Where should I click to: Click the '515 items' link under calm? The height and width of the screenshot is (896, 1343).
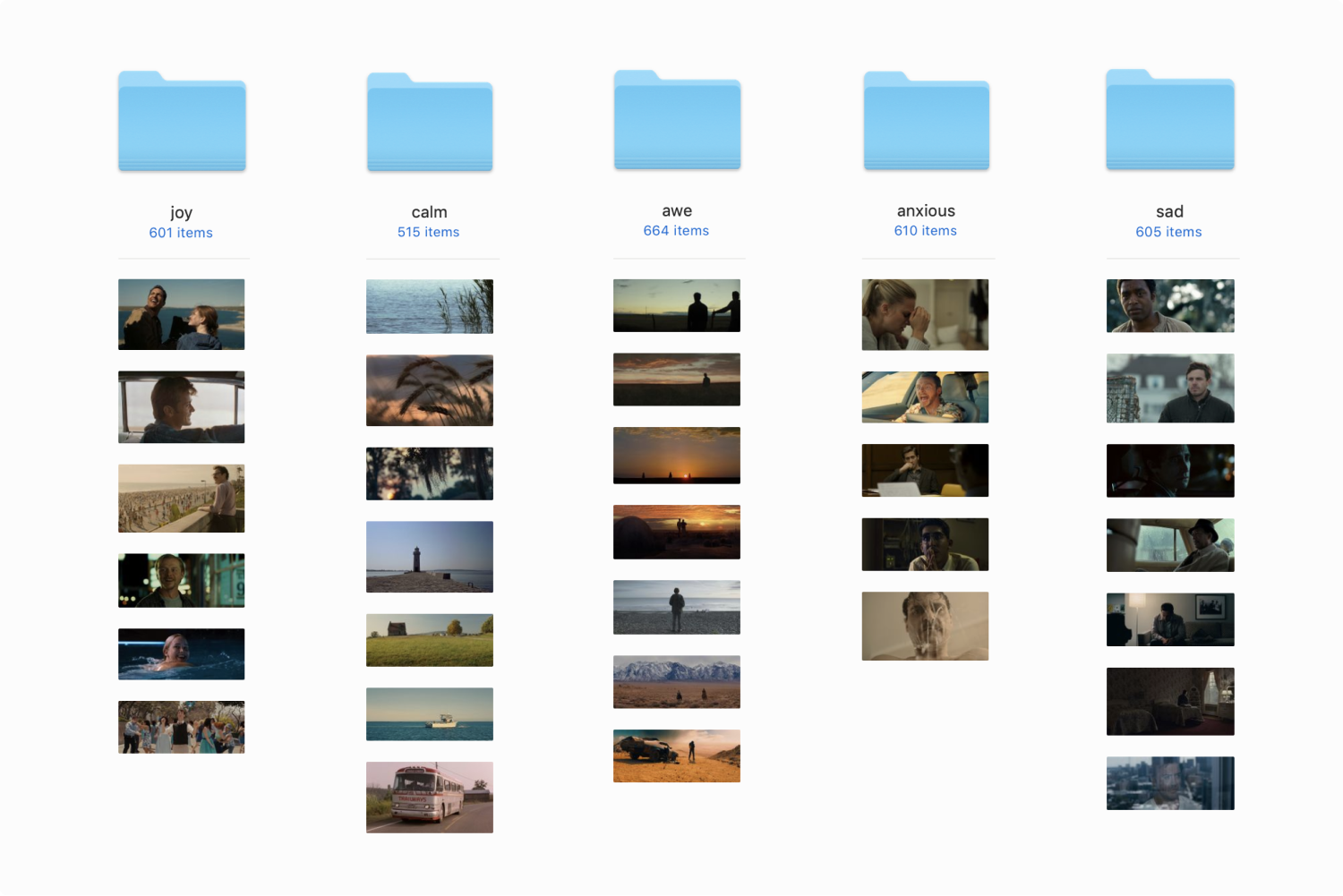(428, 232)
